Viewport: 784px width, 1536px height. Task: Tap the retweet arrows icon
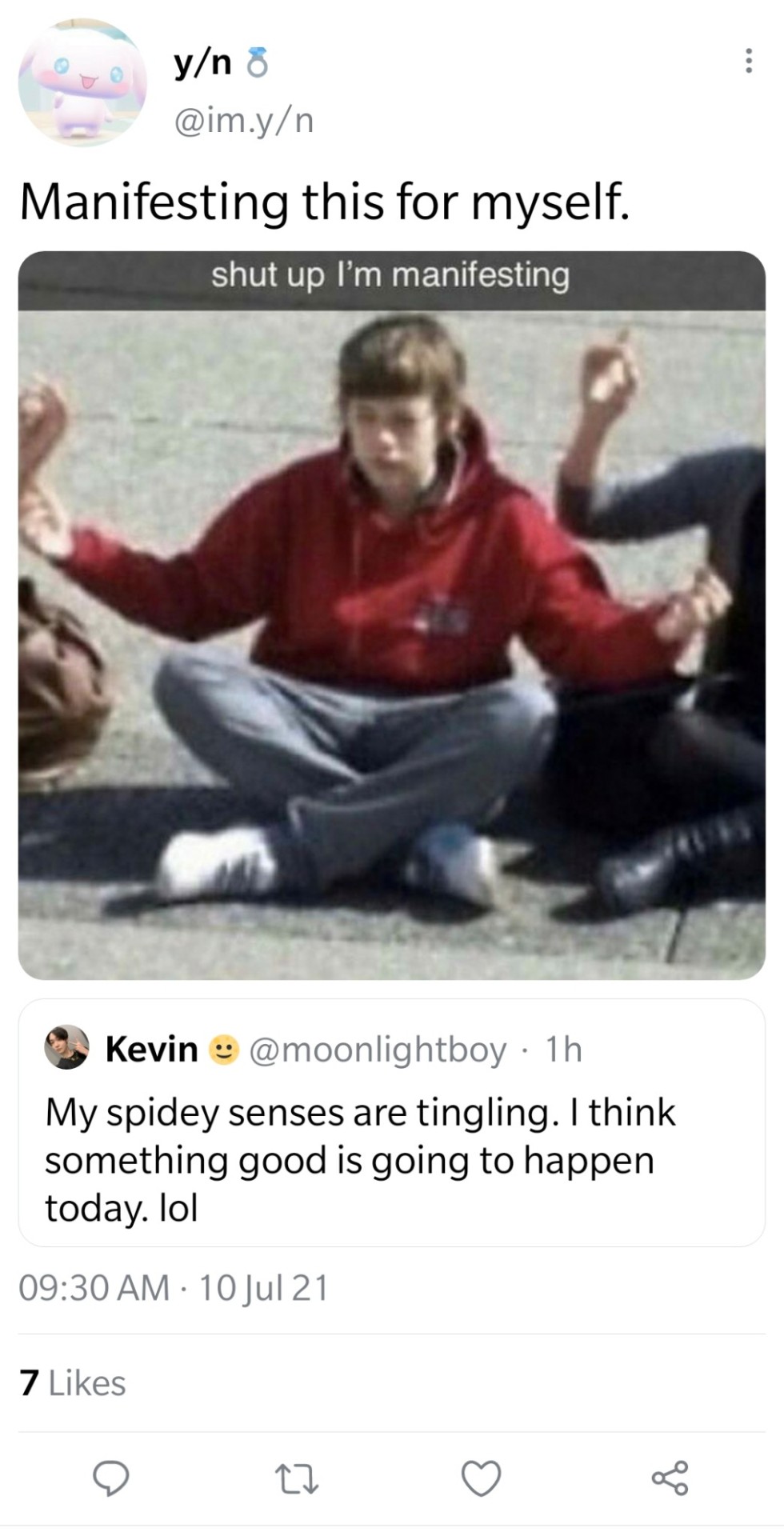click(296, 1478)
